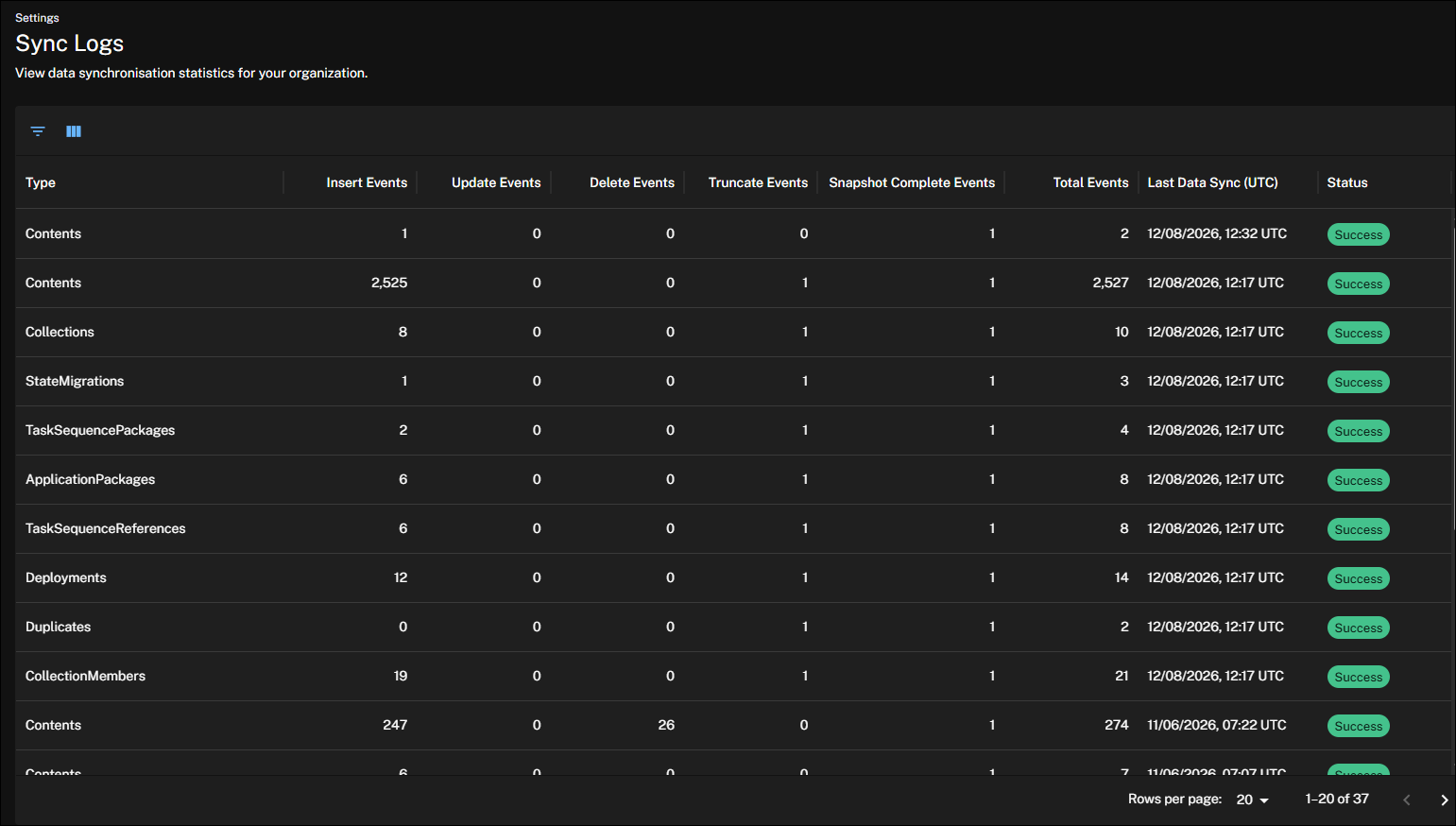Open the rows per page dropdown
Screen dimensions: 1456x826
1253,800
